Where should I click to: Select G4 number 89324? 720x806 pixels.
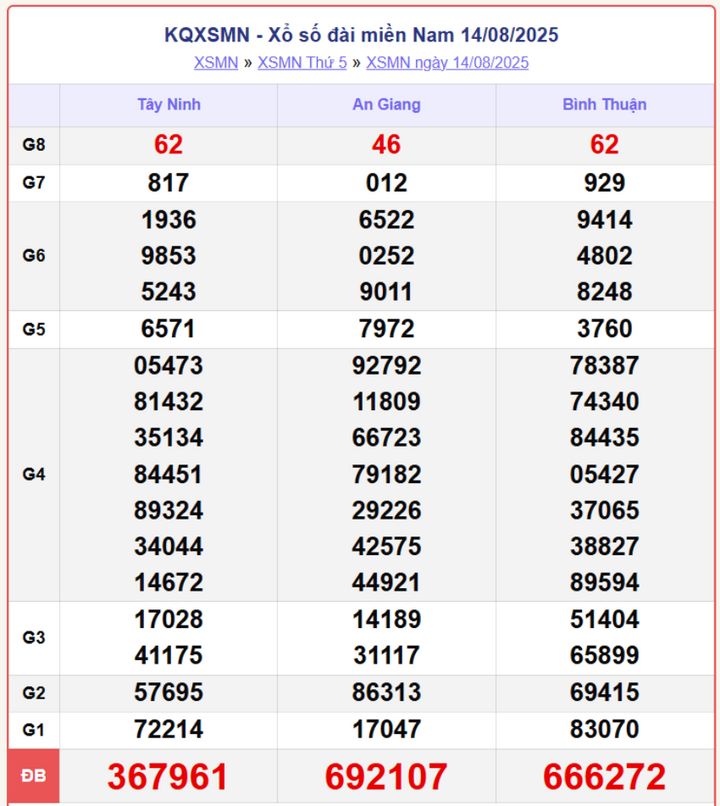(169, 510)
